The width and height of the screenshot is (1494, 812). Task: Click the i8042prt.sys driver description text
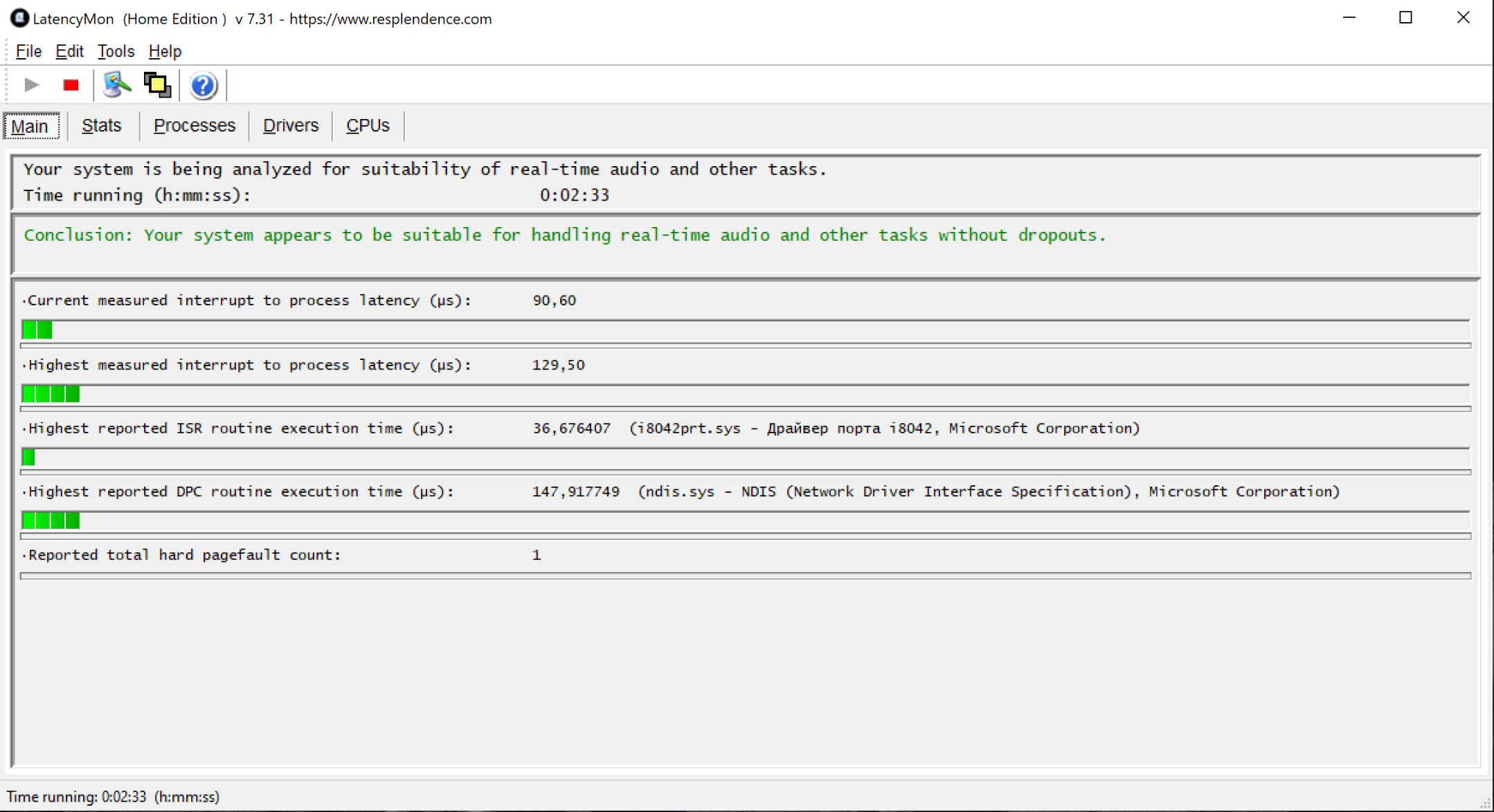pos(885,428)
